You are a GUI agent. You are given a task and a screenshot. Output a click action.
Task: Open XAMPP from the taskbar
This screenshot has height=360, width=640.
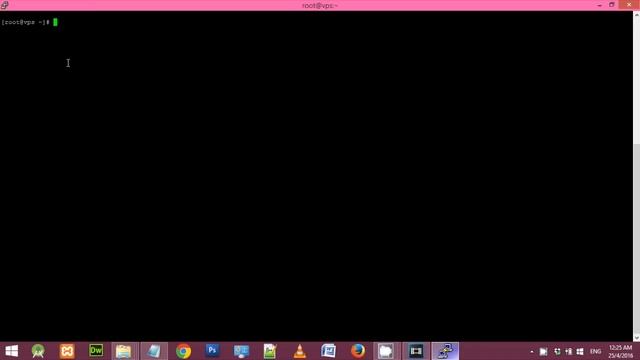[x=67, y=351]
